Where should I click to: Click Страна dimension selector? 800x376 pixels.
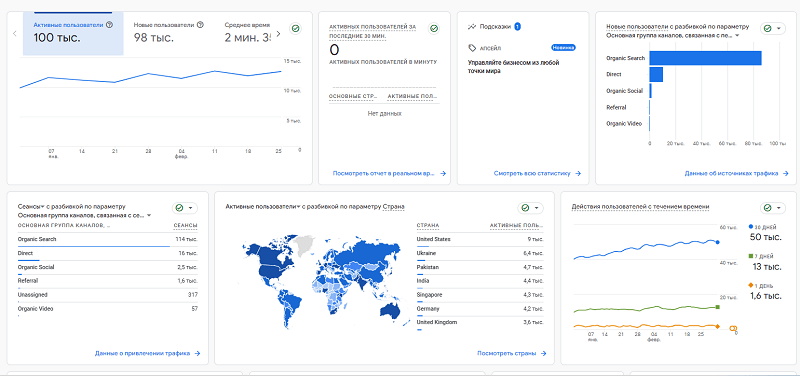(x=393, y=206)
